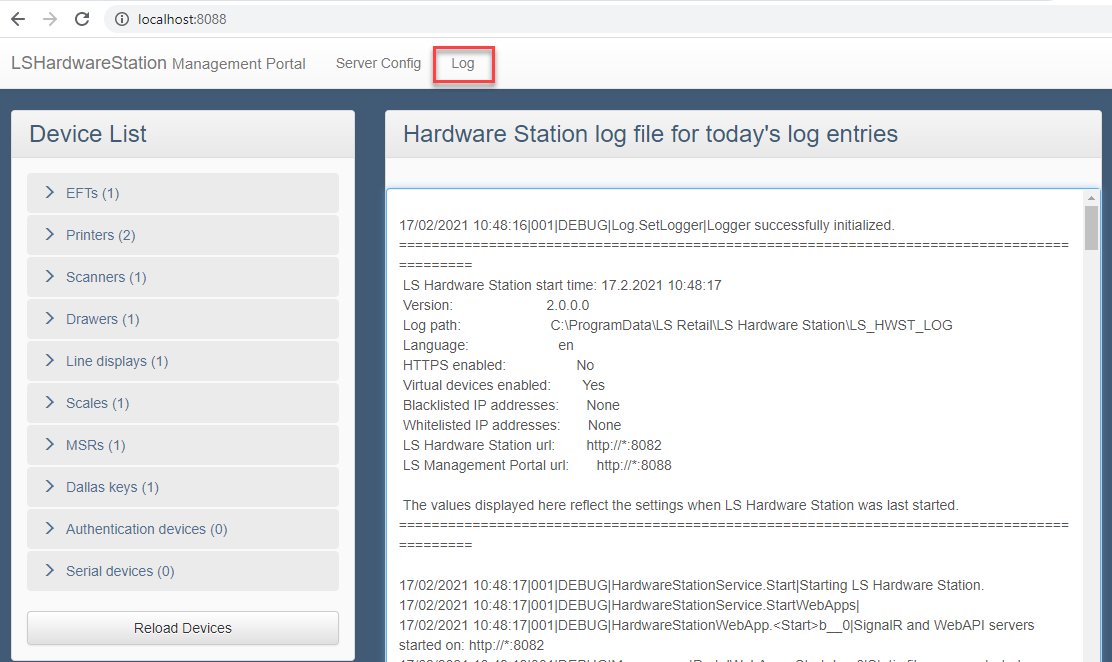The image size is (1112, 662).
Task: Click the log panel scrollbar up arrow
Action: [x=1091, y=199]
